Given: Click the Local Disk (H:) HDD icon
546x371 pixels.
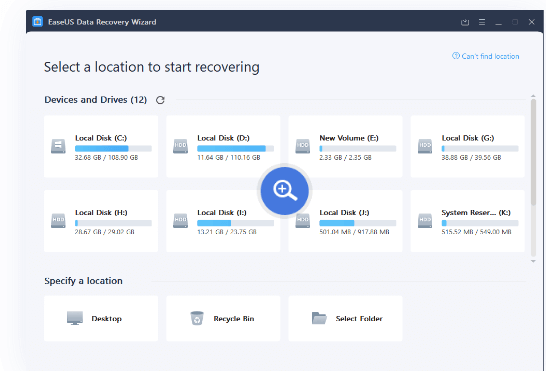Looking at the screenshot, I should click(x=58, y=221).
